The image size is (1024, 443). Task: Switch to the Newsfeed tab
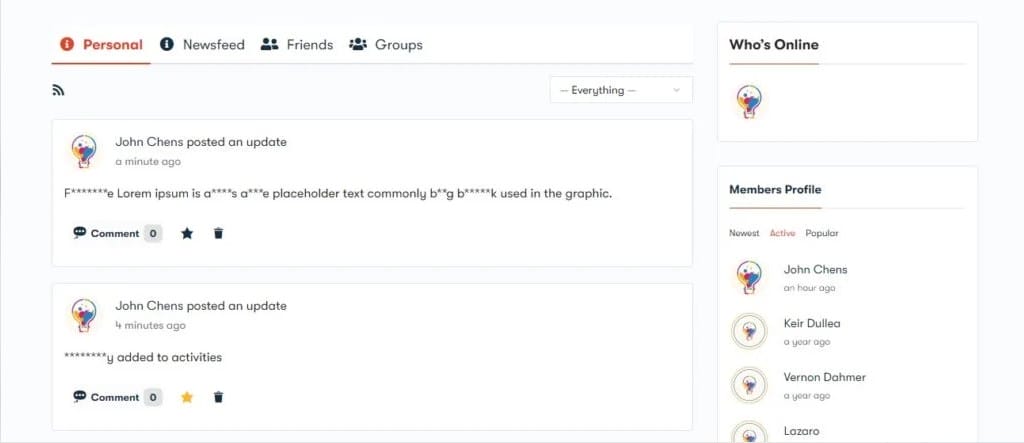[202, 45]
